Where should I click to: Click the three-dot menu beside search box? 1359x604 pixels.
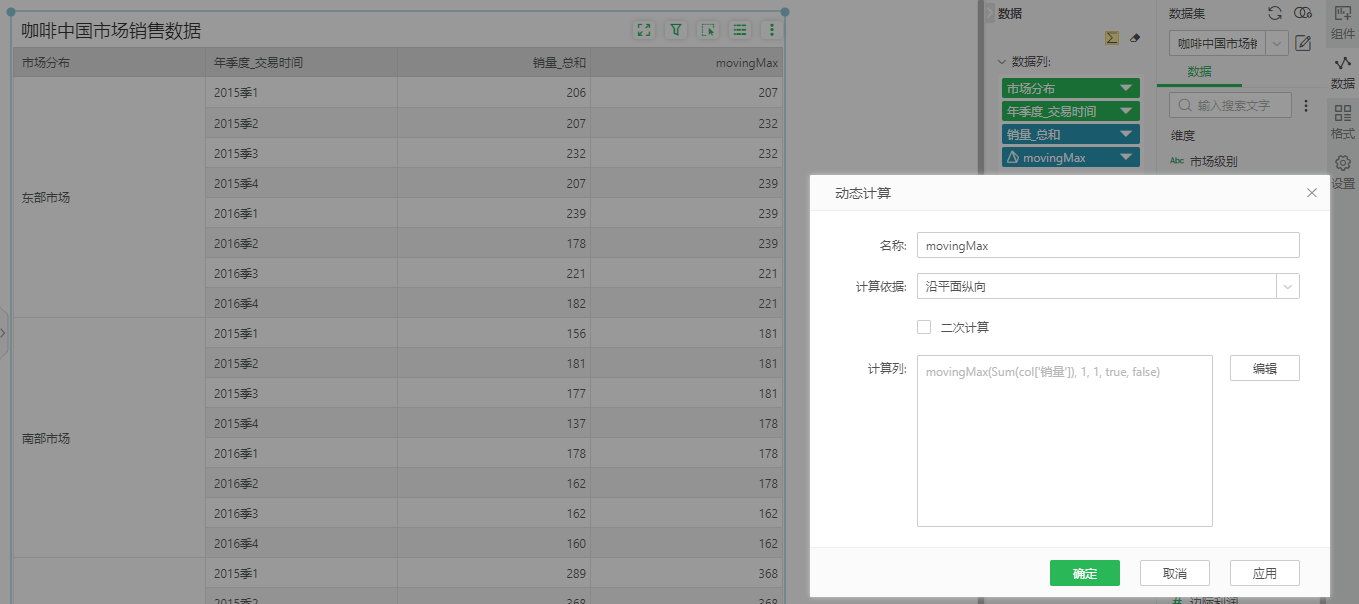[1306, 105]
